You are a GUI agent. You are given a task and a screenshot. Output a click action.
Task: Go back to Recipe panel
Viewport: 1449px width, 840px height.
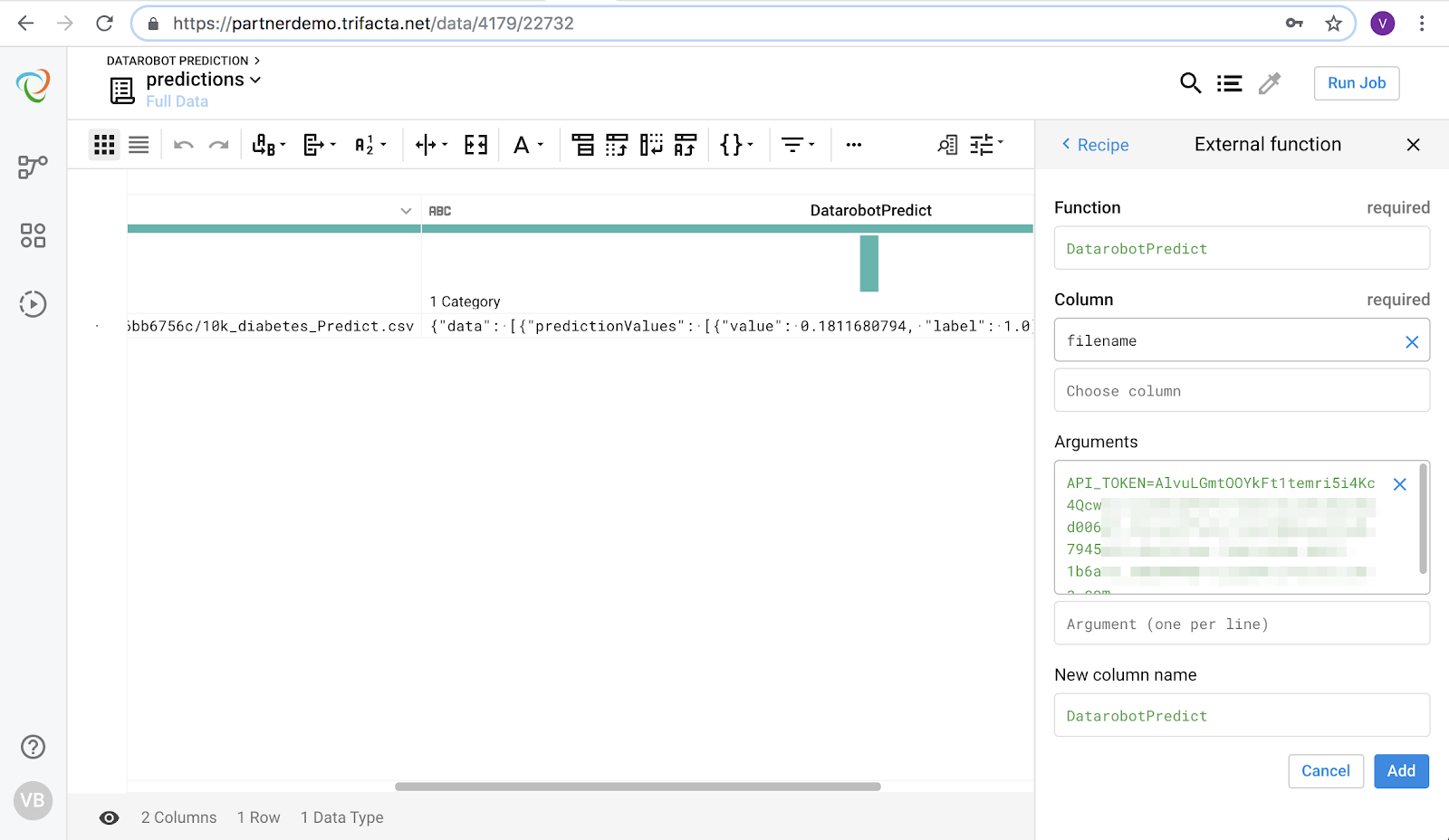coord(1096,145)
